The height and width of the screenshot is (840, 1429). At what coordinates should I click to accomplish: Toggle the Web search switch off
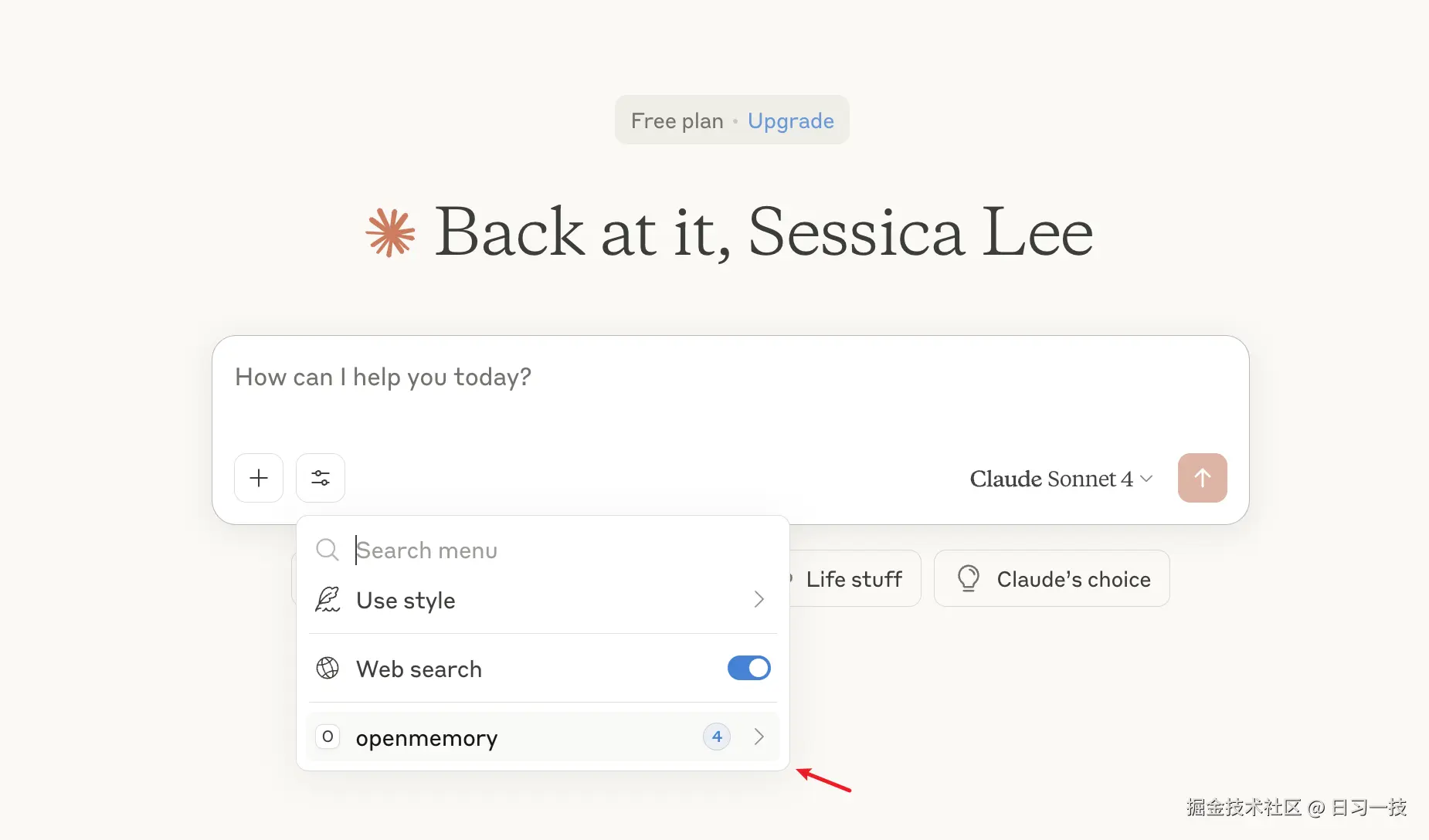(748, 668)
